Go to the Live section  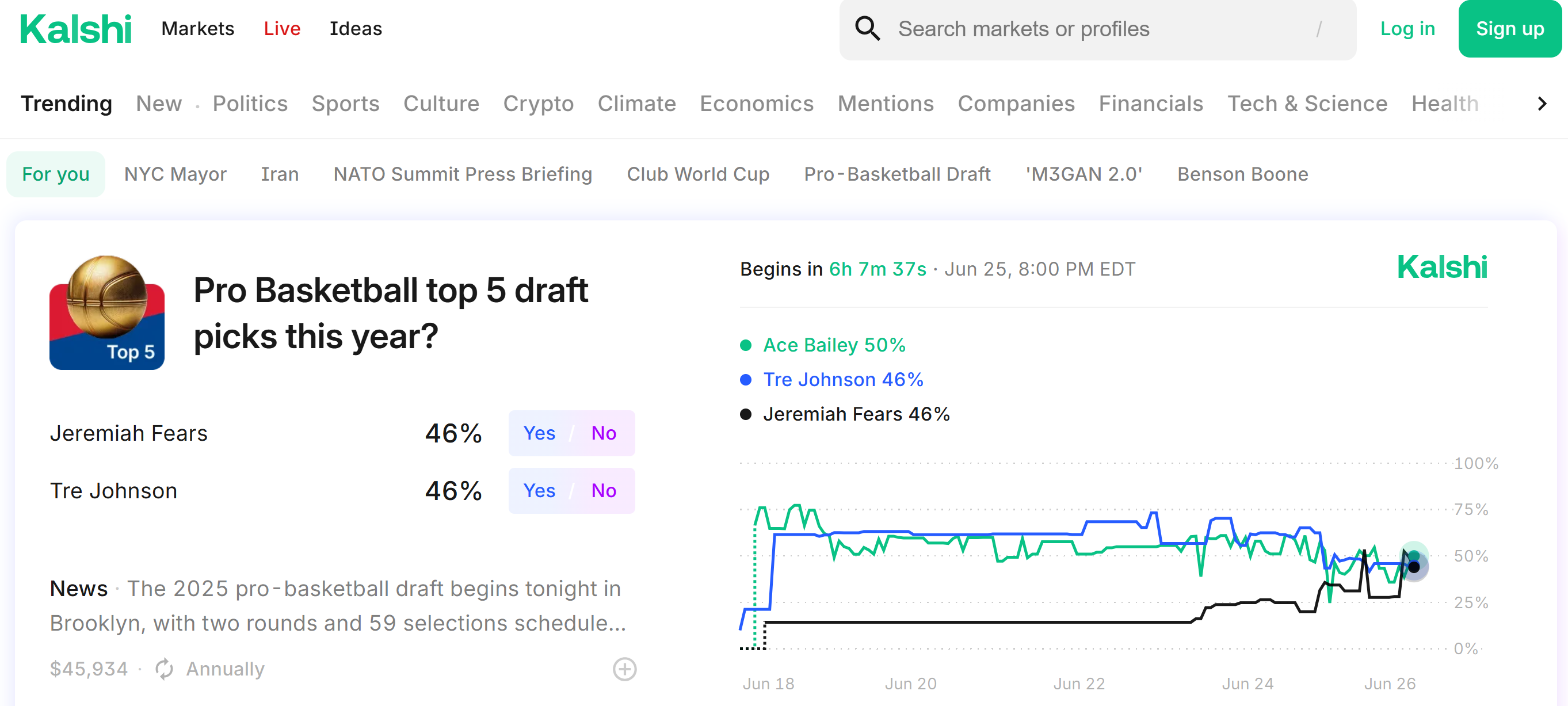click(282, 29)
